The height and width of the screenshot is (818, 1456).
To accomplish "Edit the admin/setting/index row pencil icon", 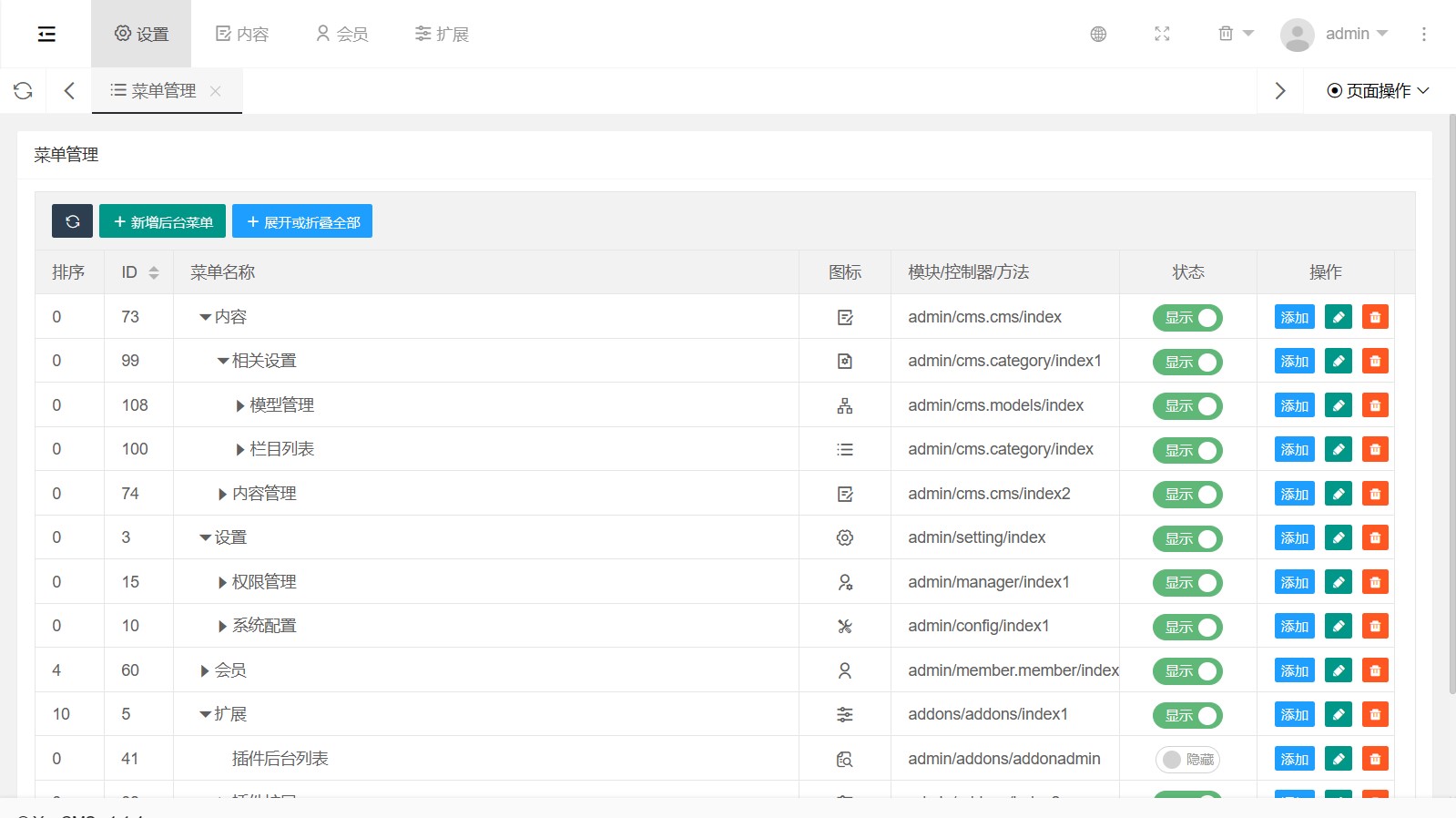I will [1339, 537].
